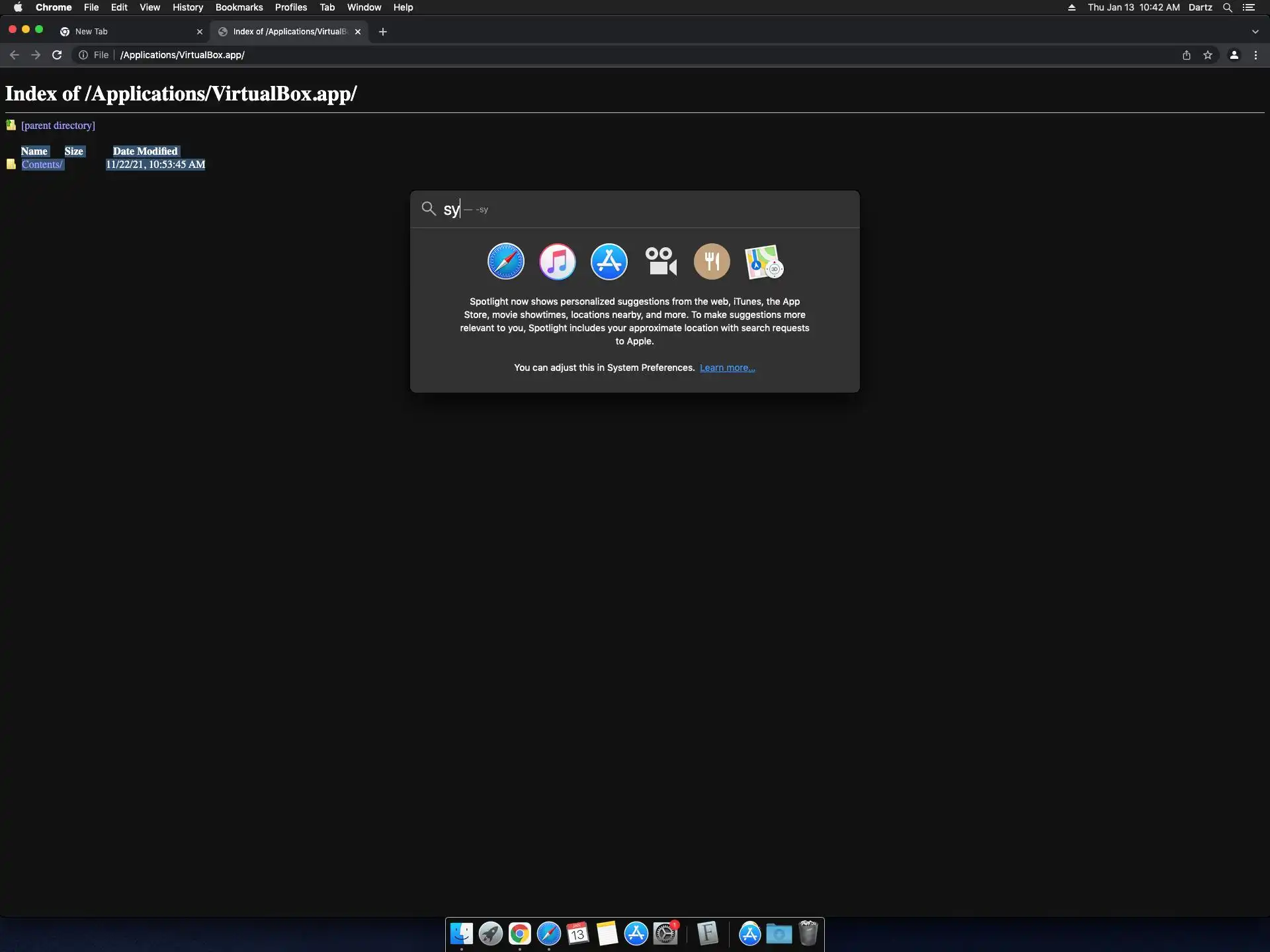Open the Contents folder link

(x=42, y=165)
